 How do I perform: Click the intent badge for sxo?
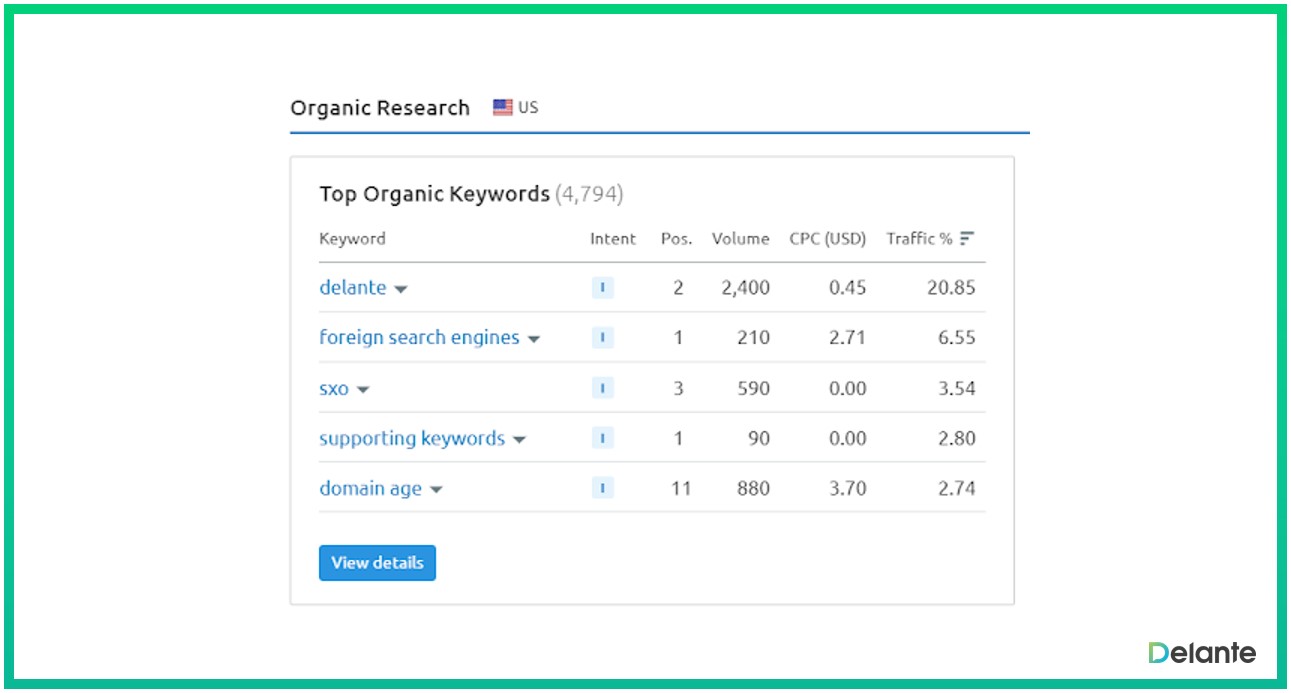[602, 388]
